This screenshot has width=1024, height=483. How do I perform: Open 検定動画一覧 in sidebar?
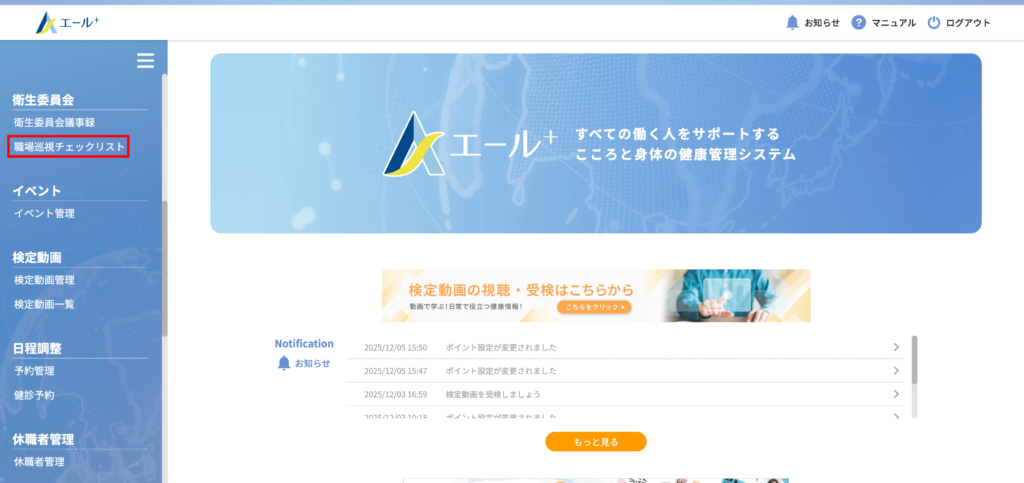44,304
